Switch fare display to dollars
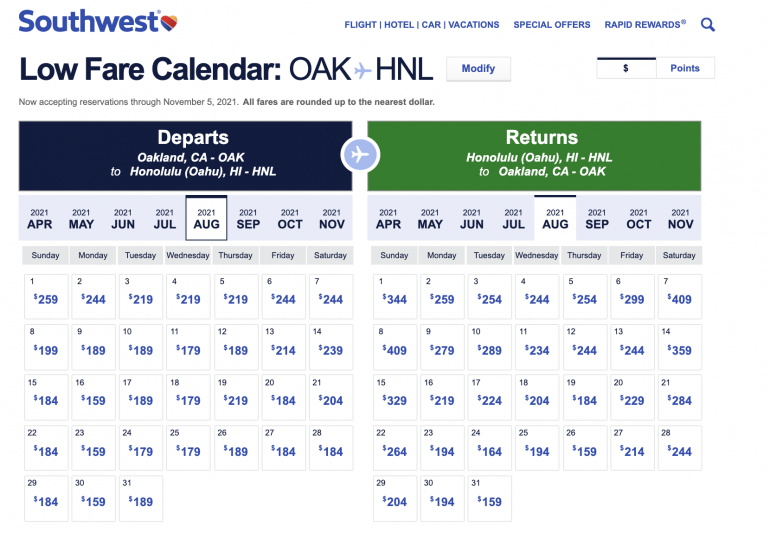The image size is (770, 533). (x=626, y=68)
